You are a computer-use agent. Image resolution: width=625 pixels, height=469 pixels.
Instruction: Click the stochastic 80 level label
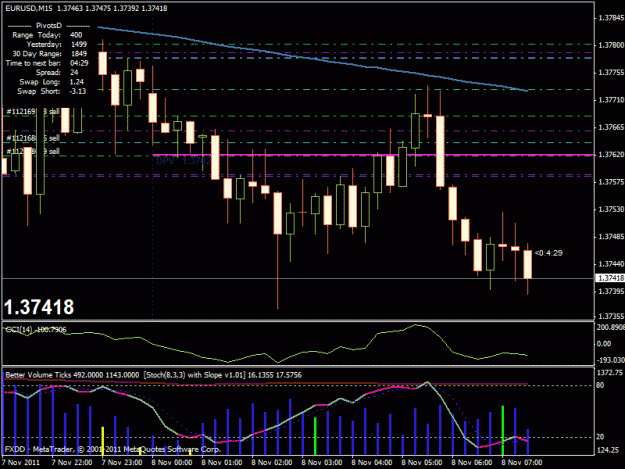click(600, 385)
